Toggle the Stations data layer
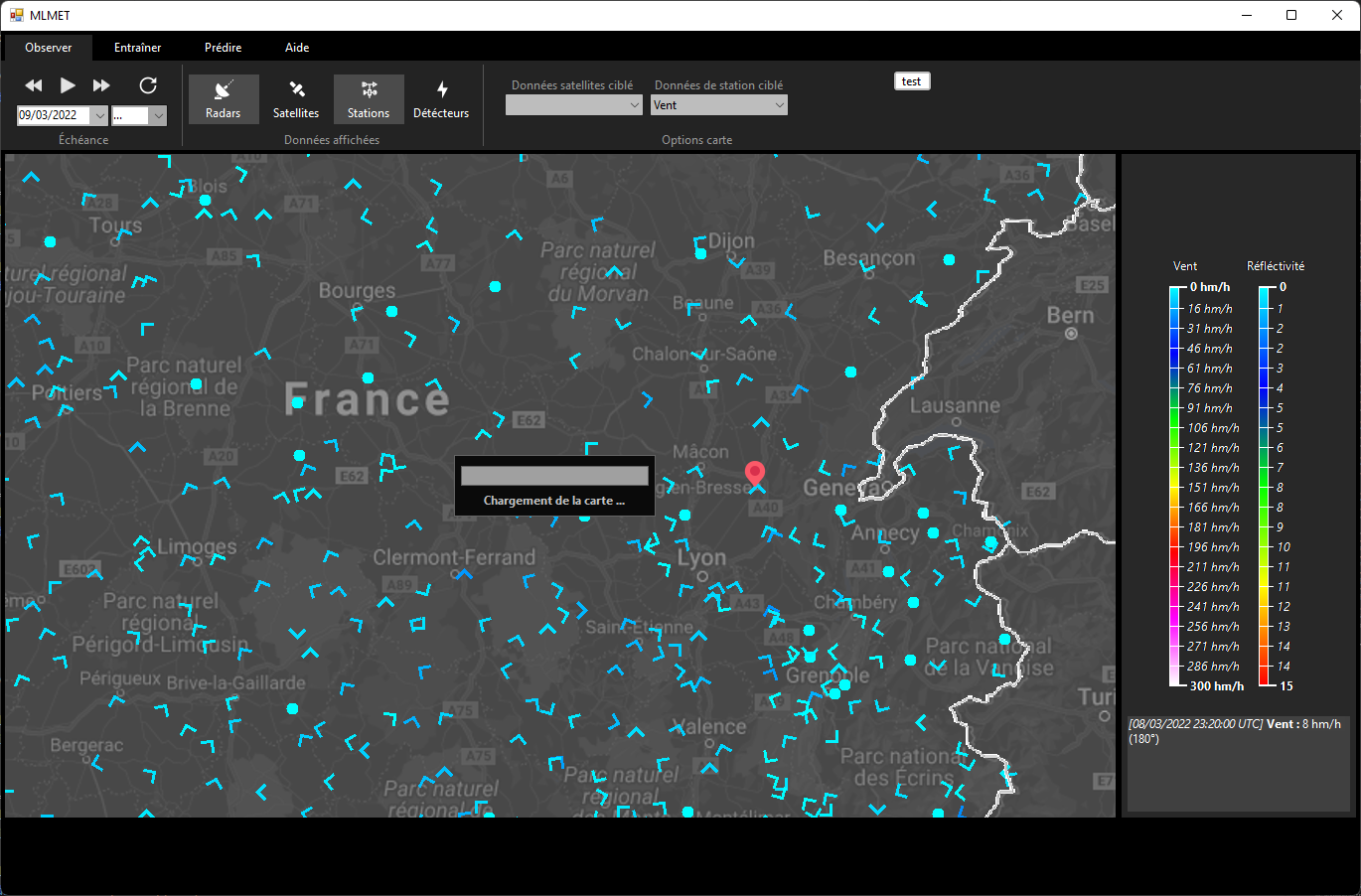Viewport: 1361px width, 896px height. point(369,99)
